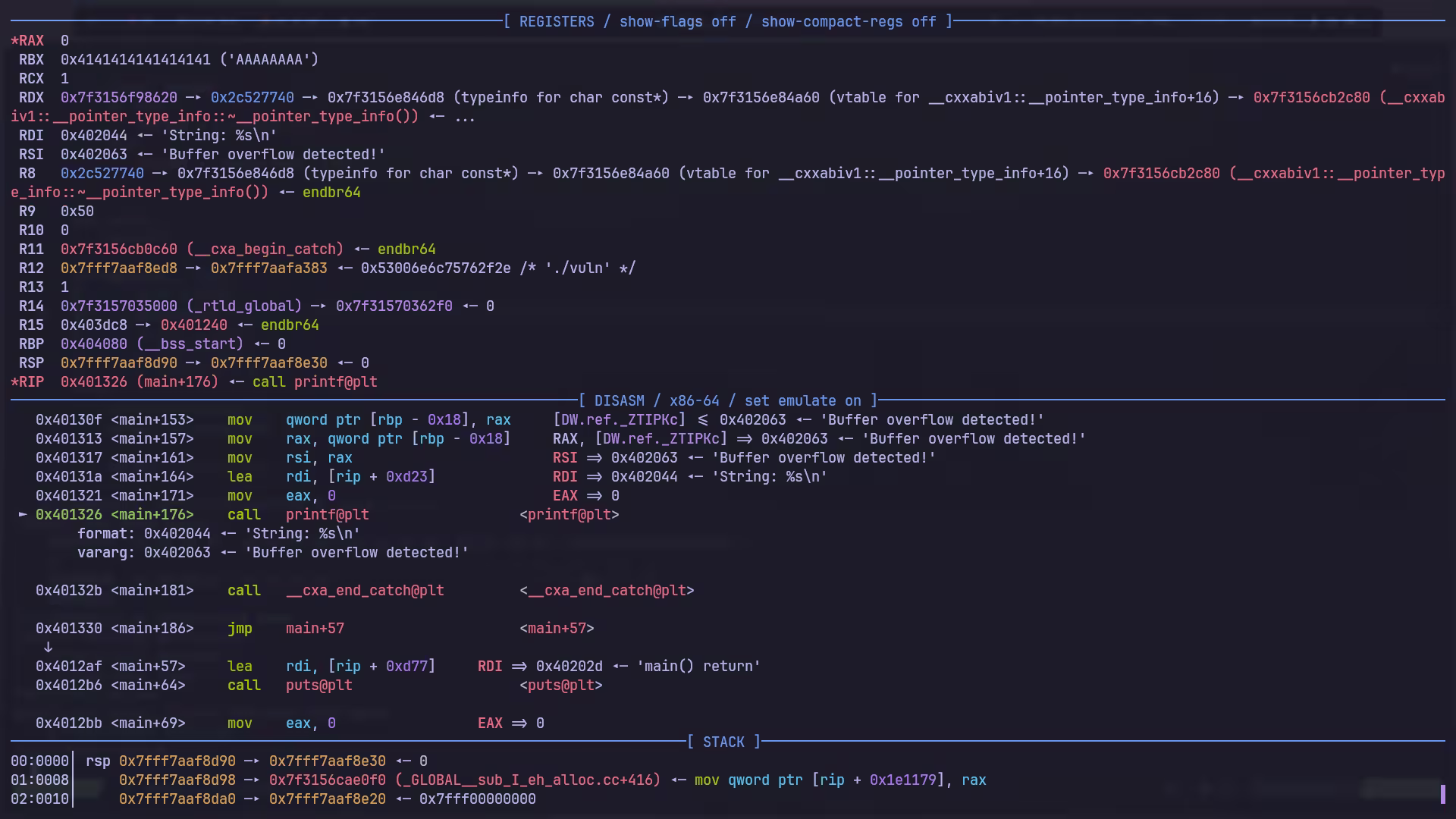Click the R11 __cxa_begin_catch address

point(118,249)
